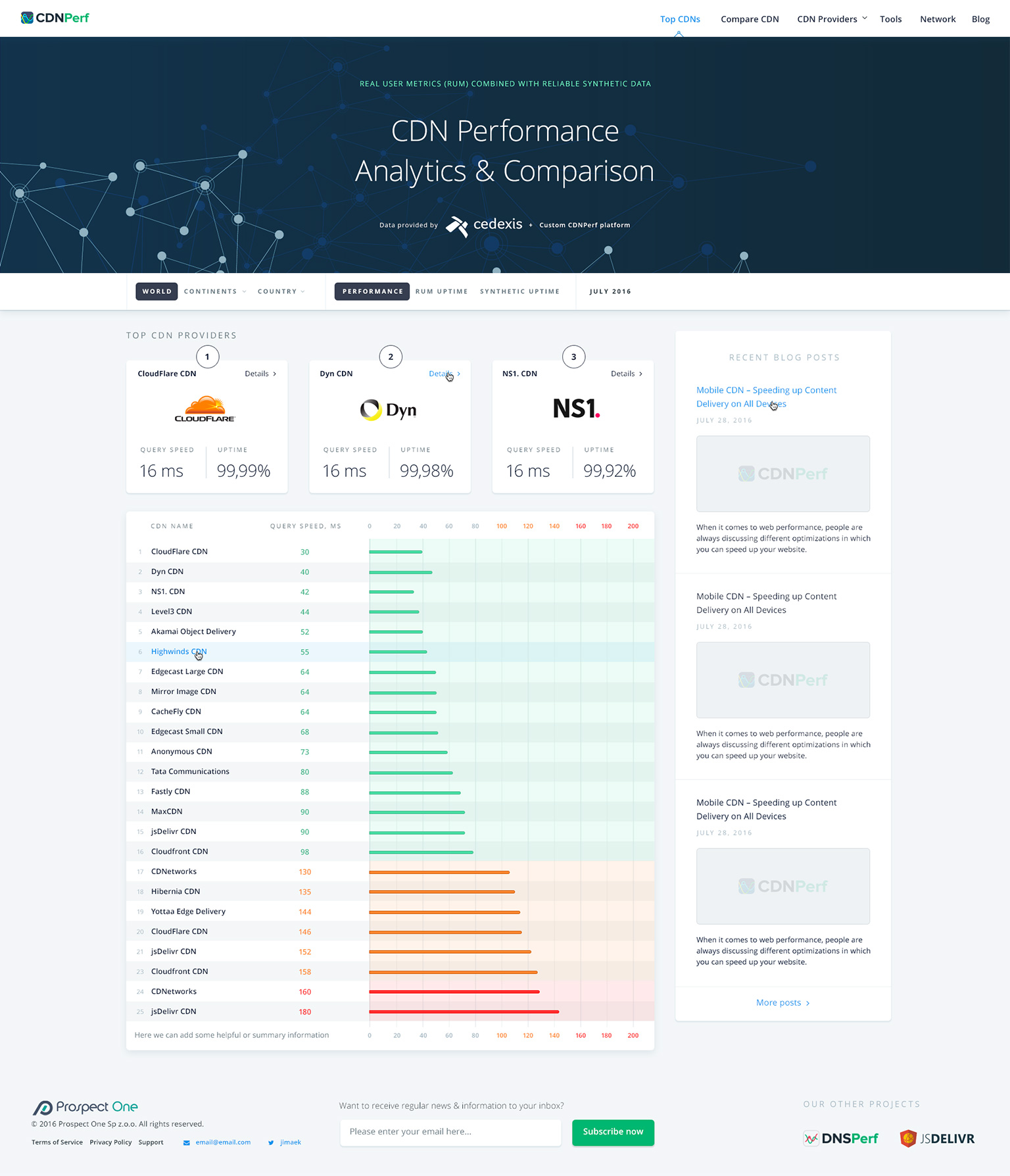
Task: Switch to Synthetic Uptime view
Action: pos(519,291)
